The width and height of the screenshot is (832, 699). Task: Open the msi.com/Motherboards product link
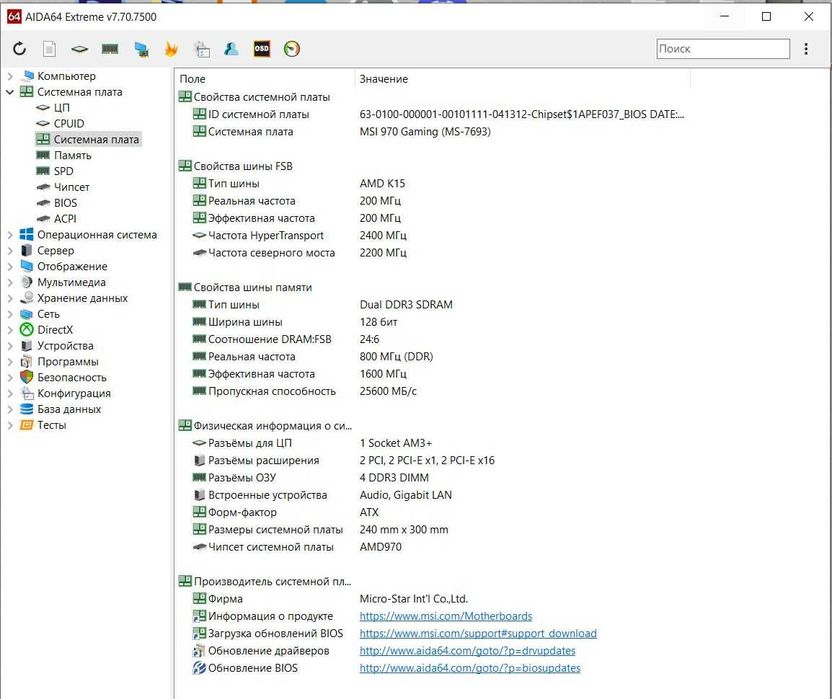click(446, 616)
